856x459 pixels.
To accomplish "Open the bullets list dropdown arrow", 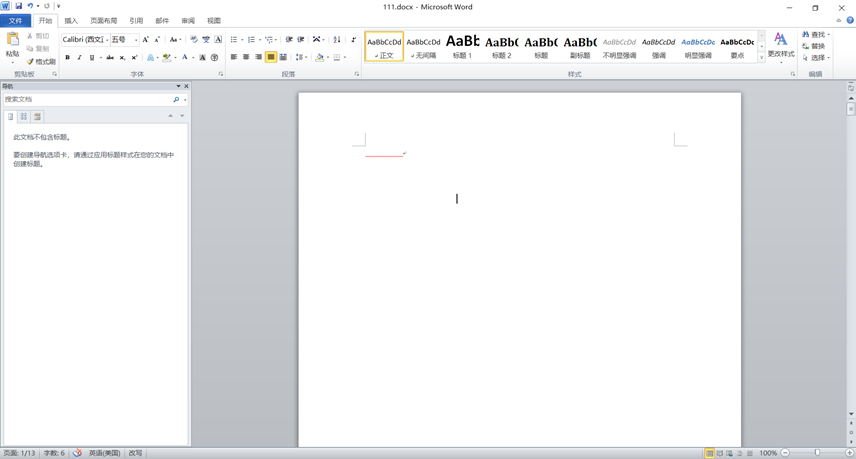I will (x=242, y=39).
